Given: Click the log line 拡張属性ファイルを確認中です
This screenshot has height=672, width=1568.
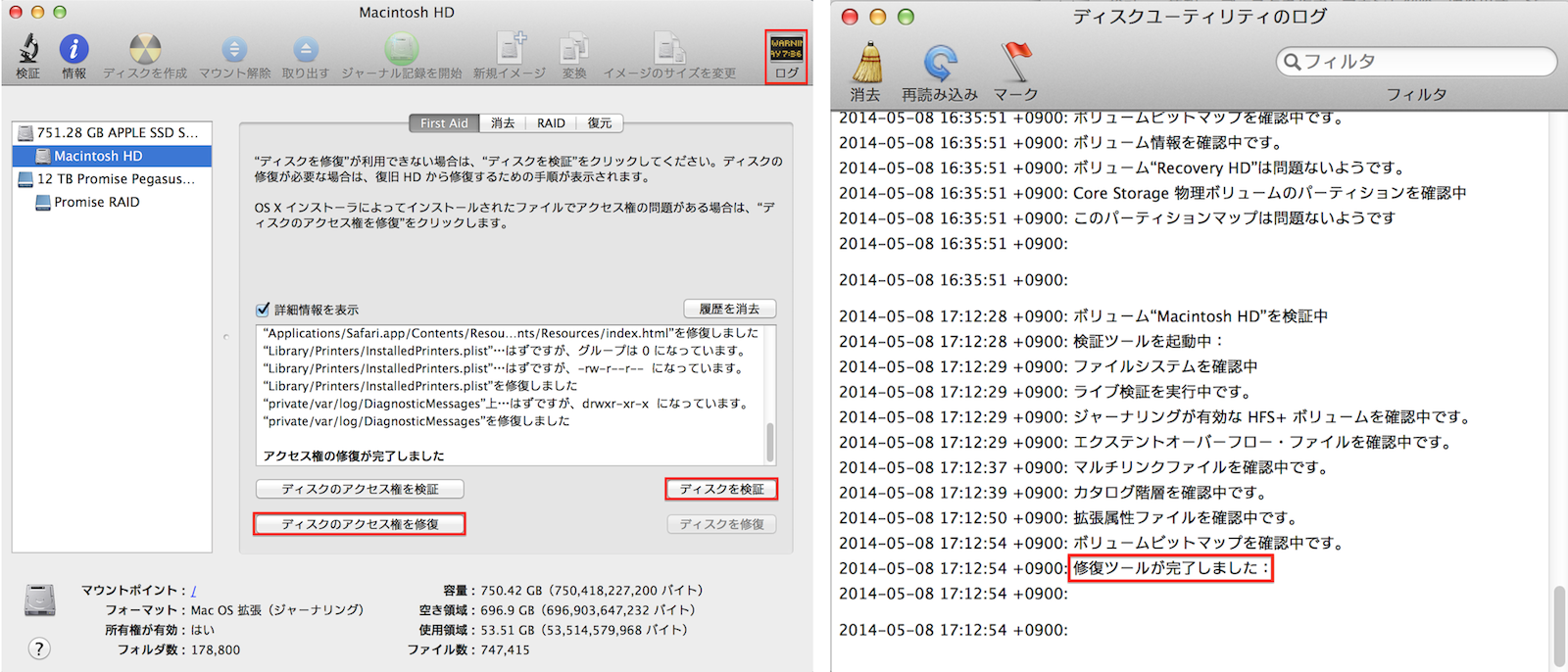Looking at the screenshot, I should [1186, 518].
